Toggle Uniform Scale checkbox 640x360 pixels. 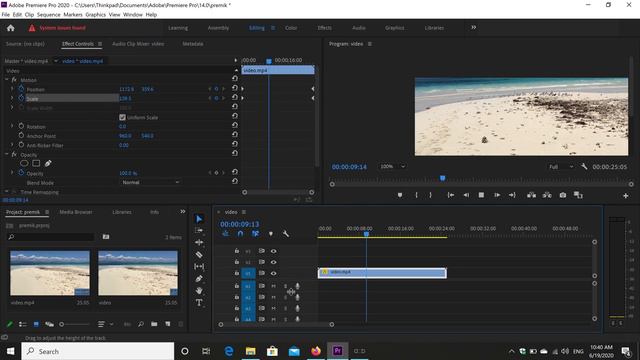tap(122, 117)
